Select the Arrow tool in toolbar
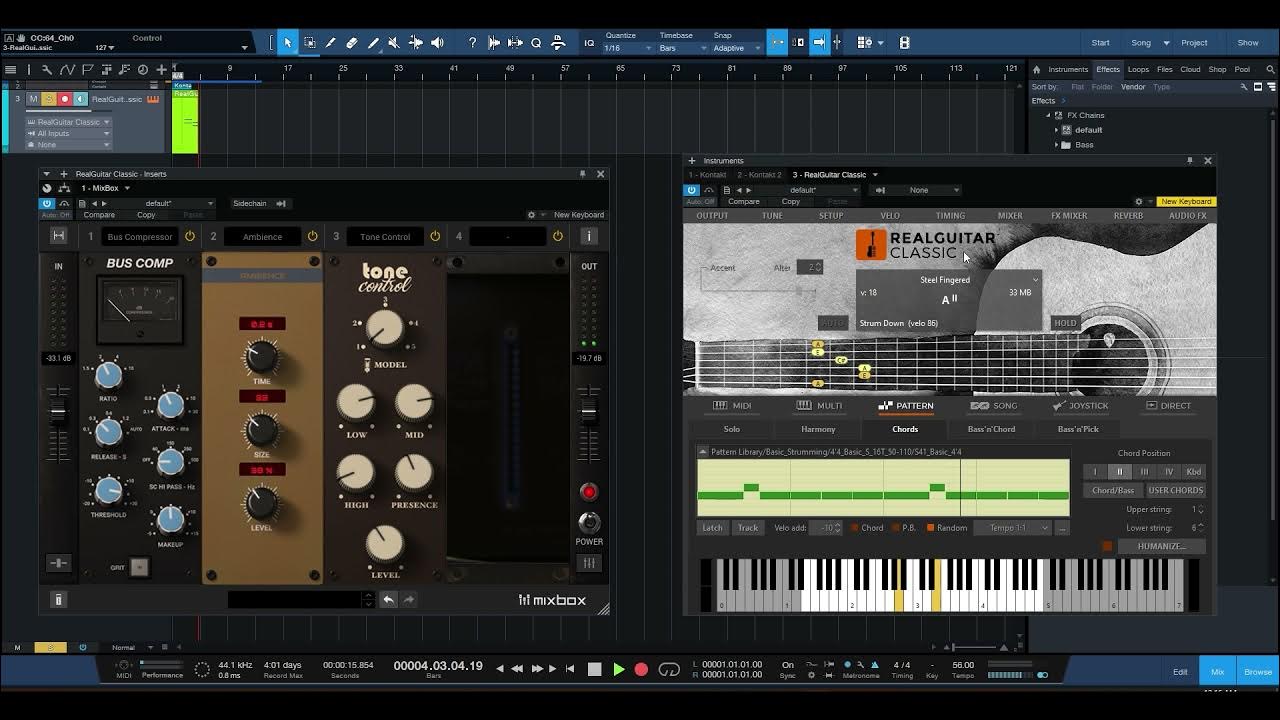 tap(288, 43)
